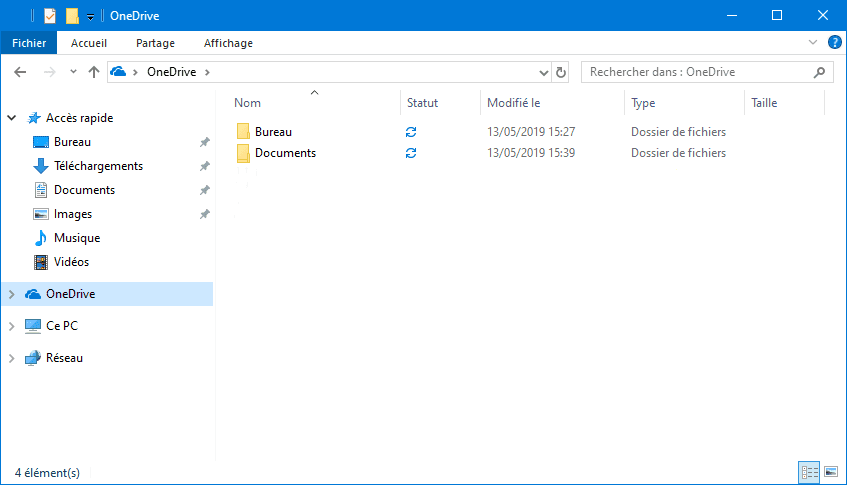The height and width of the screenshot is (485, 847).
Task: Click the back arrow navigation button
Action: point(20,72)
